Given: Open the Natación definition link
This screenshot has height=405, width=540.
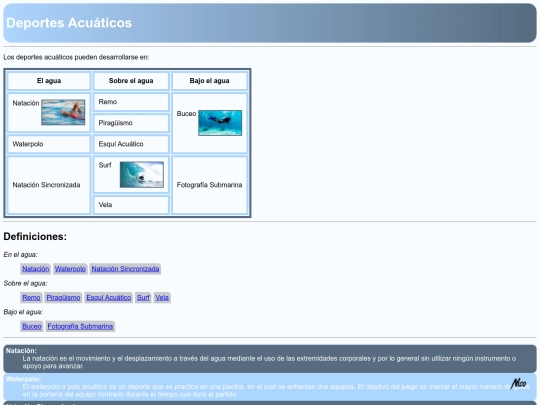Looking at the screenshot, I should point(35,269).
